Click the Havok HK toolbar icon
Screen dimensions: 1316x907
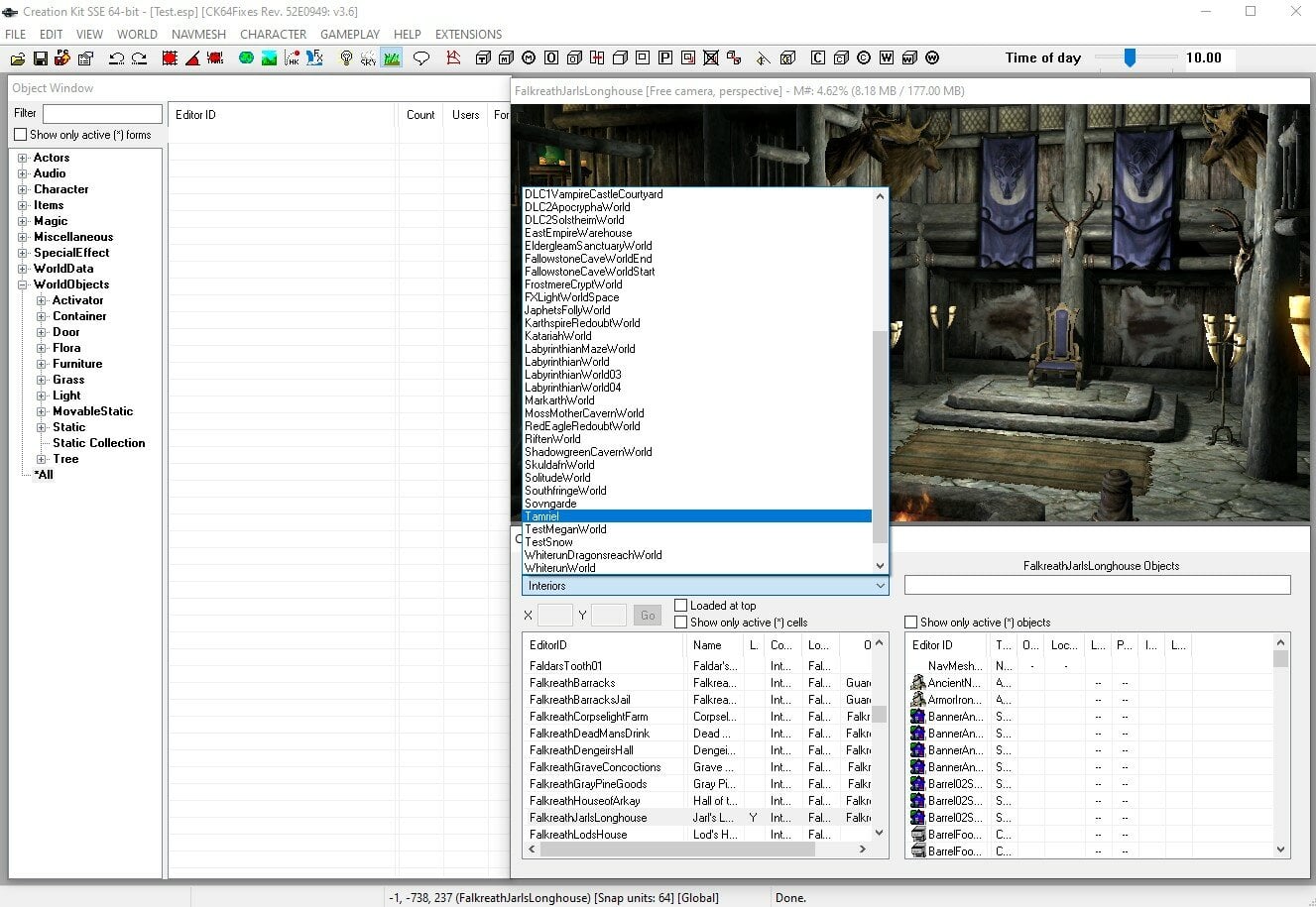pyautogui.click(x=292, y=58)
